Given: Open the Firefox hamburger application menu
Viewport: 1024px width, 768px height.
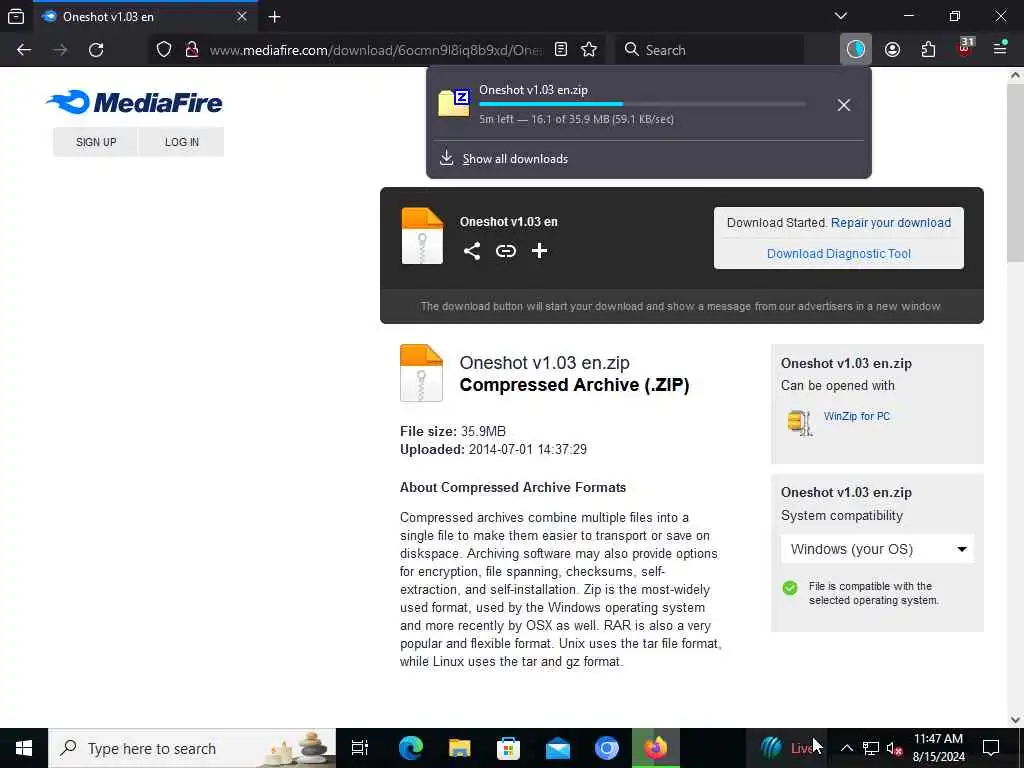Looking at the screenshot, I should coord(1000,48).
